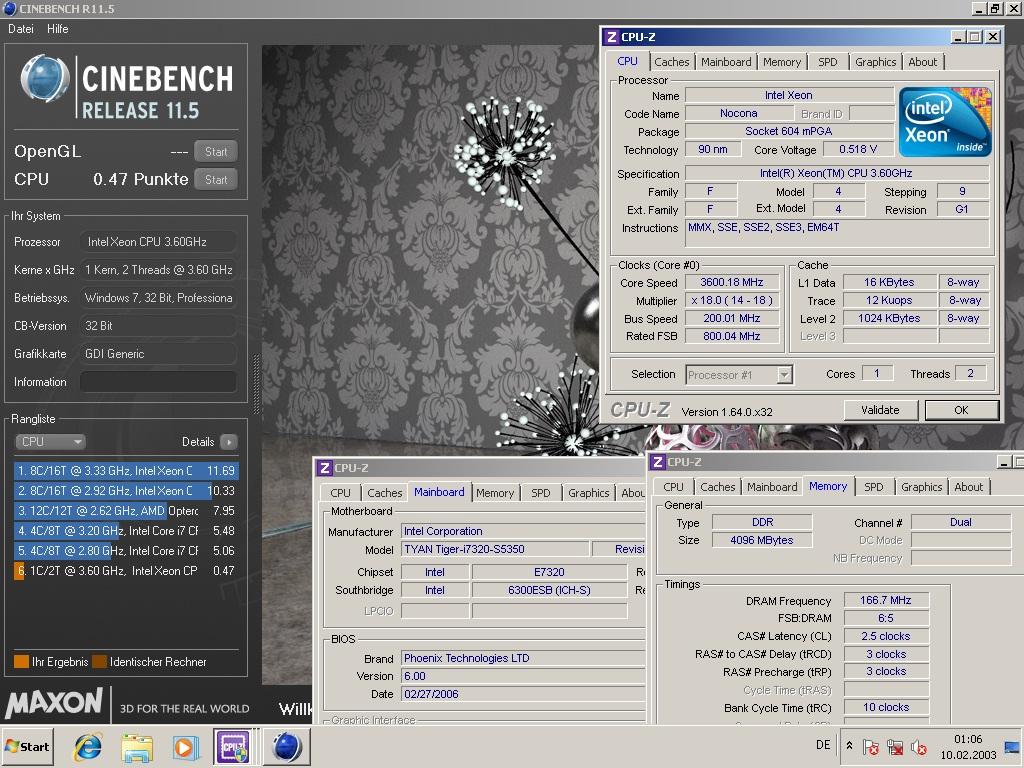Image resolution: width=1024 pixels, height=768 pixels.
Task: Select ranking row 4C/8T @ 3.20 GHz
Action: [126, 531]
